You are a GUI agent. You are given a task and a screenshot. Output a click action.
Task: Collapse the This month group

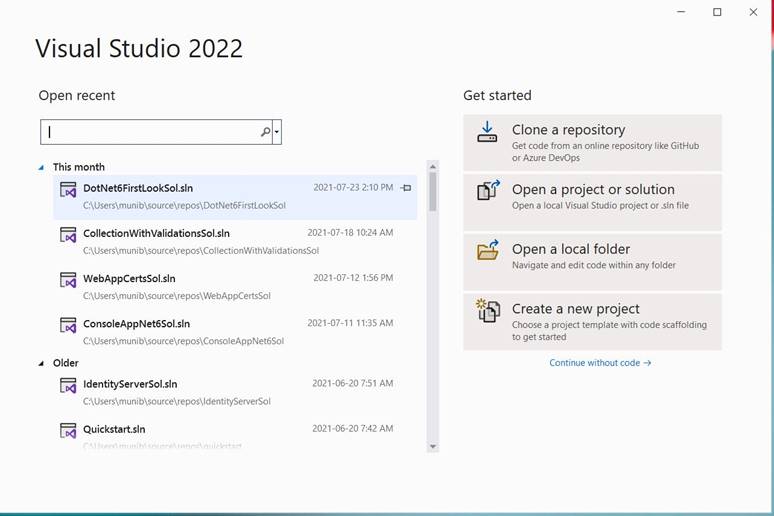coord(41,167)
